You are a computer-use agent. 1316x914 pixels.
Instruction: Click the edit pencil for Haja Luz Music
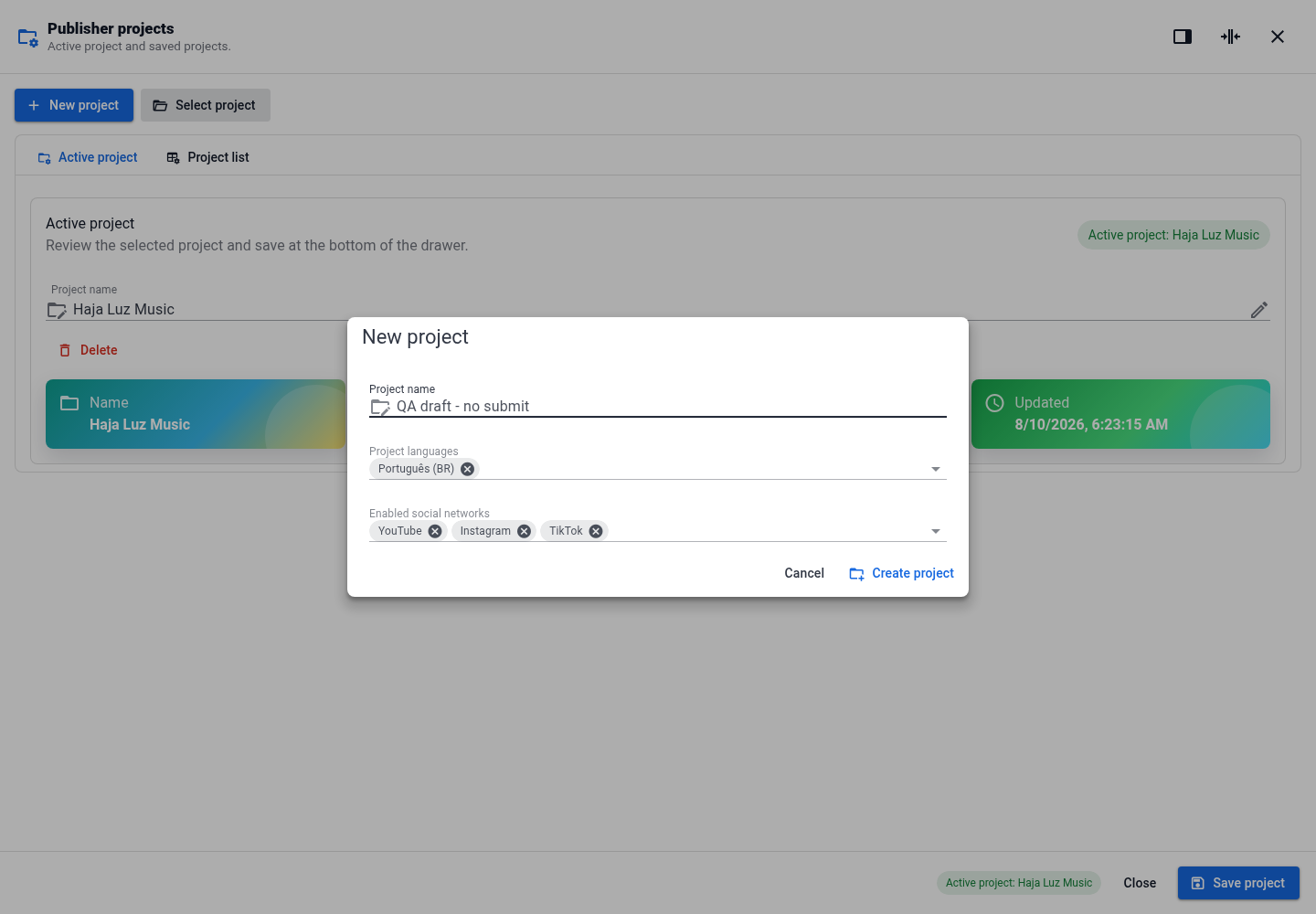pos(1259,310)
